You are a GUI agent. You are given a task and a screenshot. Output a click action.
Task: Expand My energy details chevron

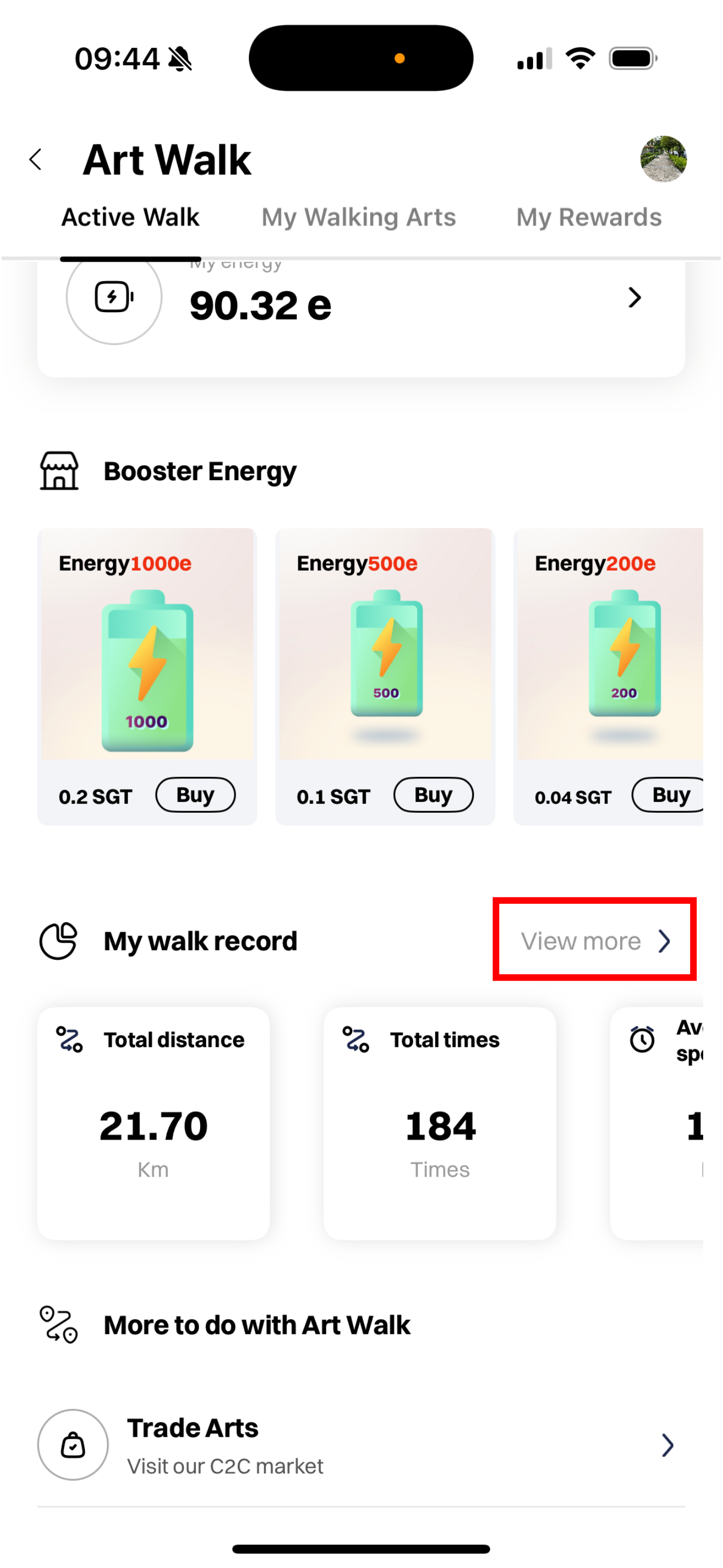[x=634, y=298]
